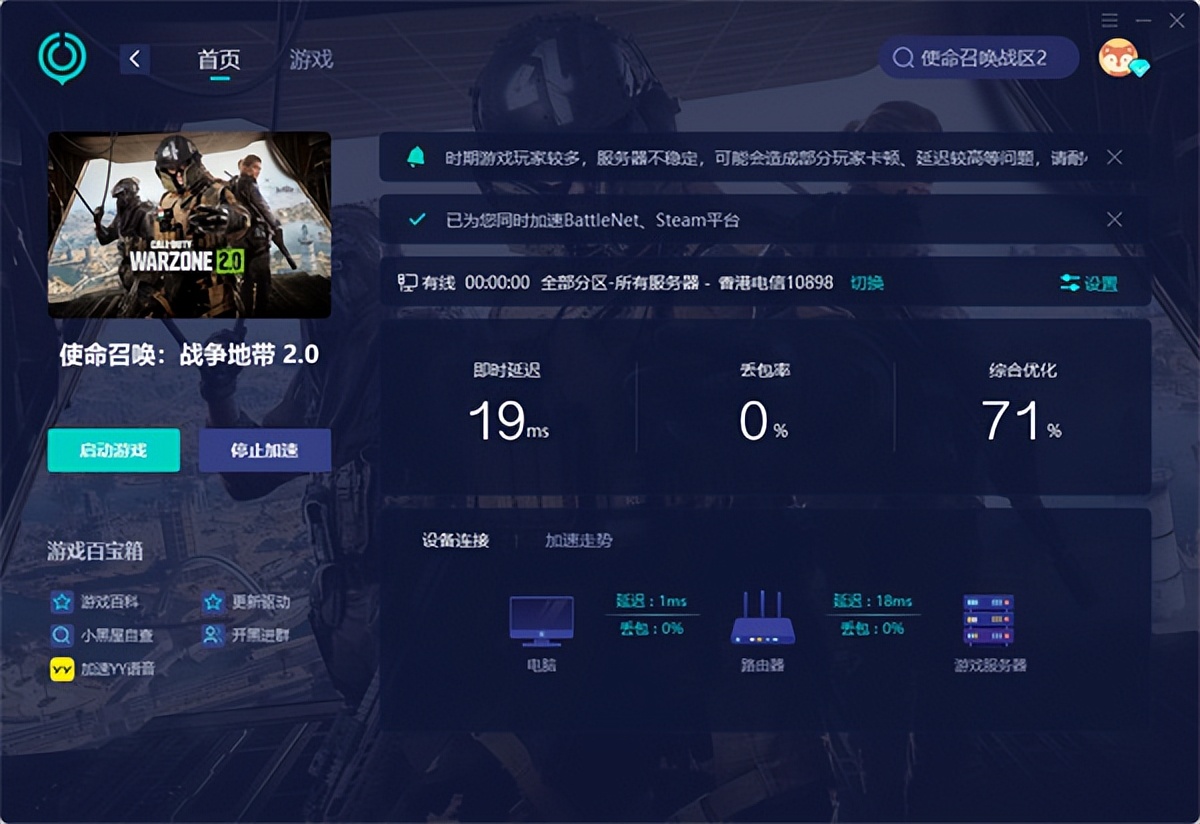Click the 更新驱动 driver update icon
The image size is (1200, 824).
[211, 601]
